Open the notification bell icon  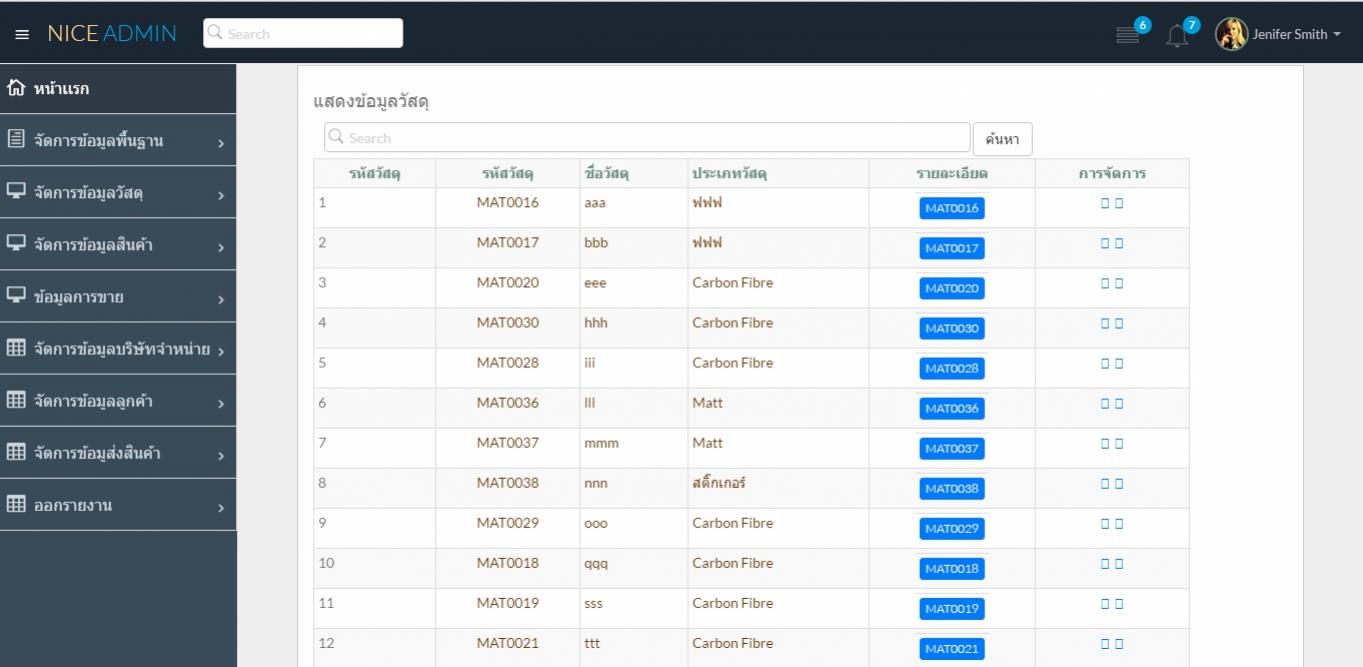point(1177,35)
